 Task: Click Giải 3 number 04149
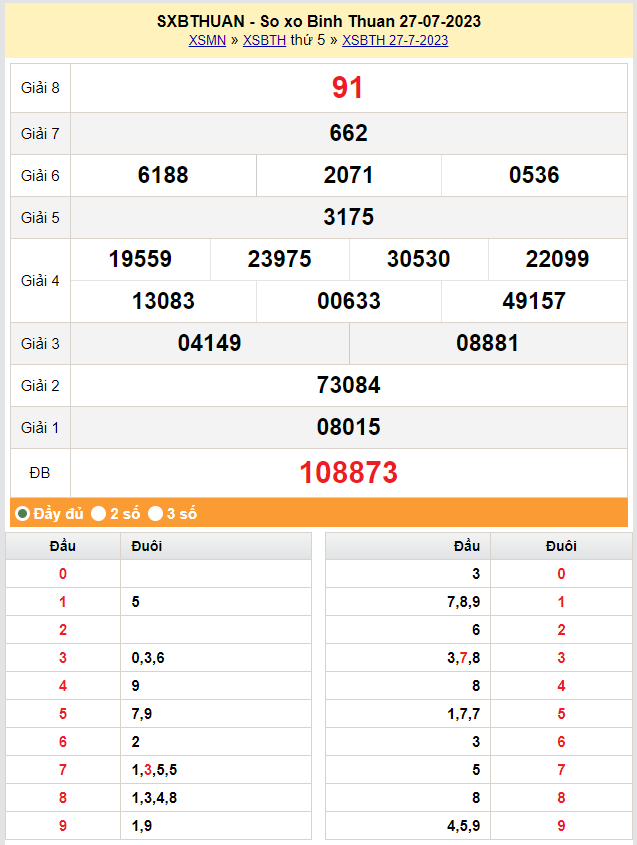(209, 343)
